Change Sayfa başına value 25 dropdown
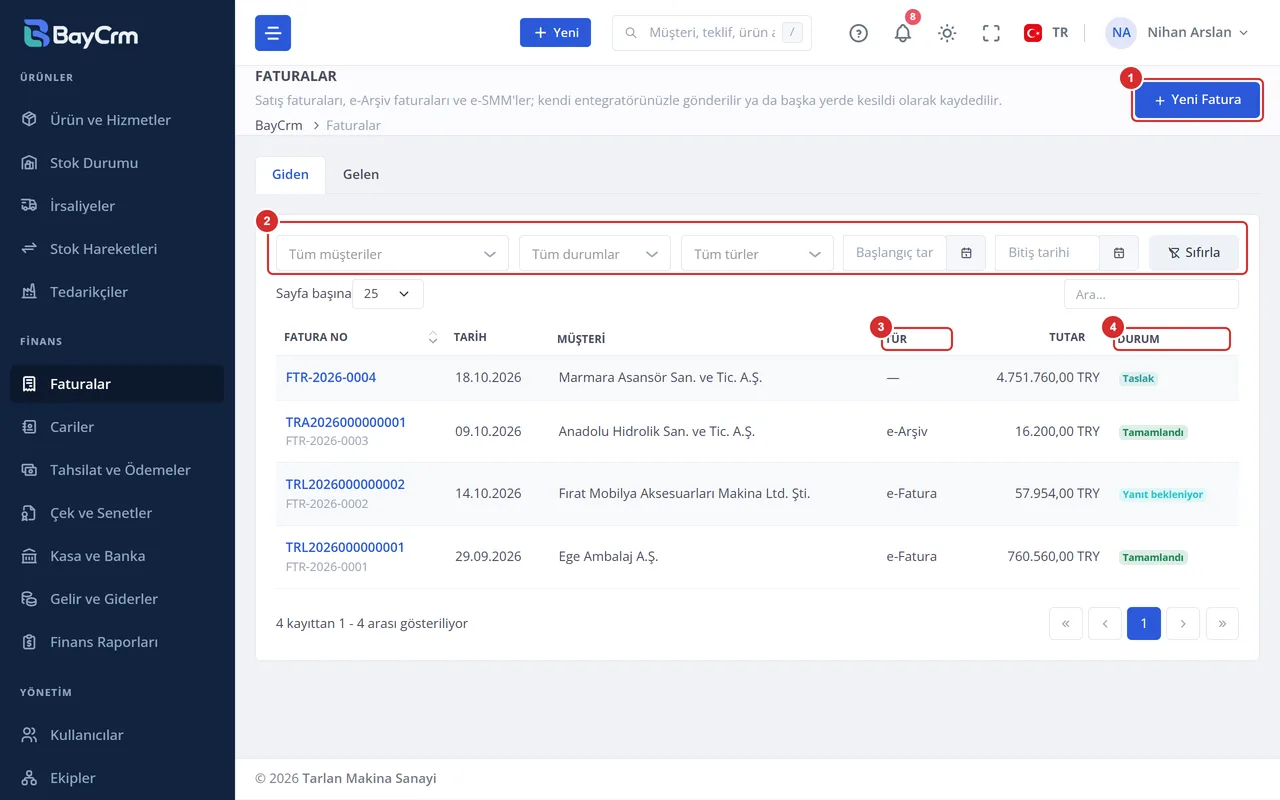 388,294
